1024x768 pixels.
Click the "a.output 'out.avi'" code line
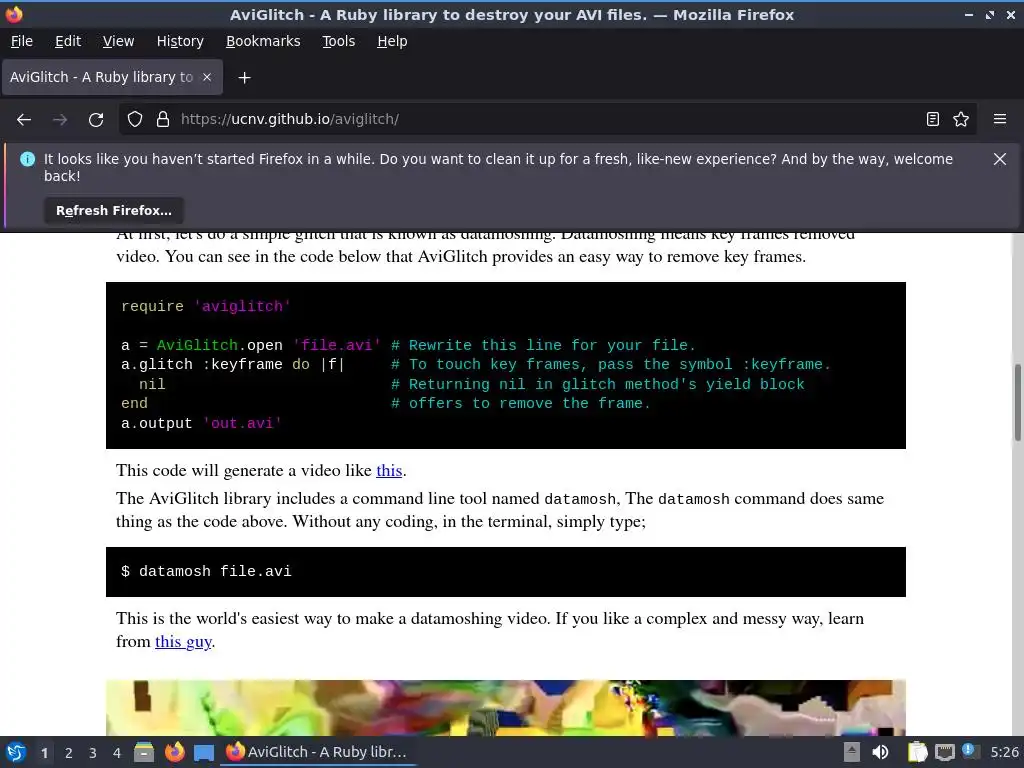pos(201,423)
